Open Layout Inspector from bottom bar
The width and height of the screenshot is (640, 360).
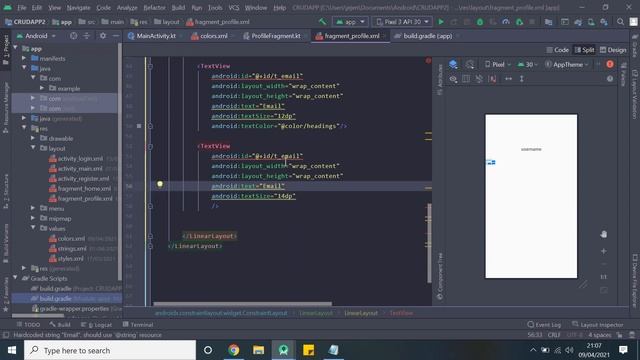click(x=598, y=325)
